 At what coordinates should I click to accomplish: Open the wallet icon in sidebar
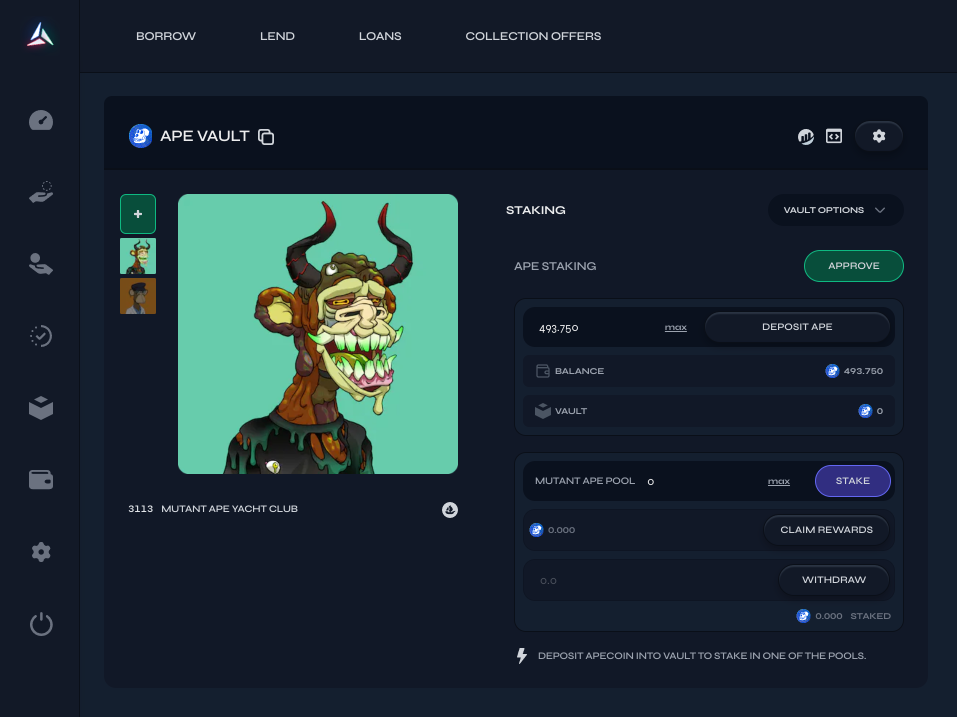(41, 480)
